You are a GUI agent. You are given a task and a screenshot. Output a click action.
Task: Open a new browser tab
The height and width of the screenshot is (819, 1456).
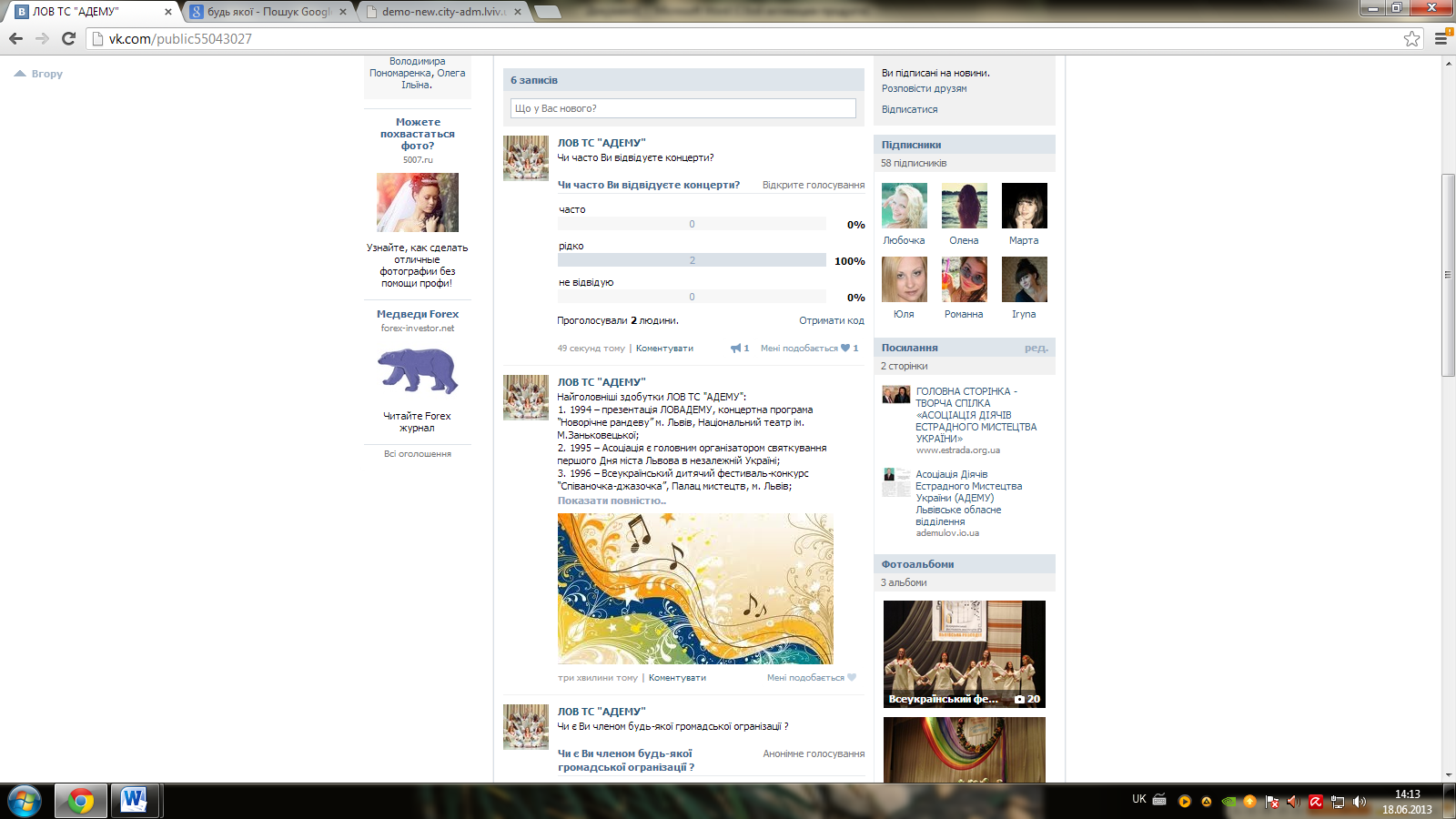coord(547,12)
